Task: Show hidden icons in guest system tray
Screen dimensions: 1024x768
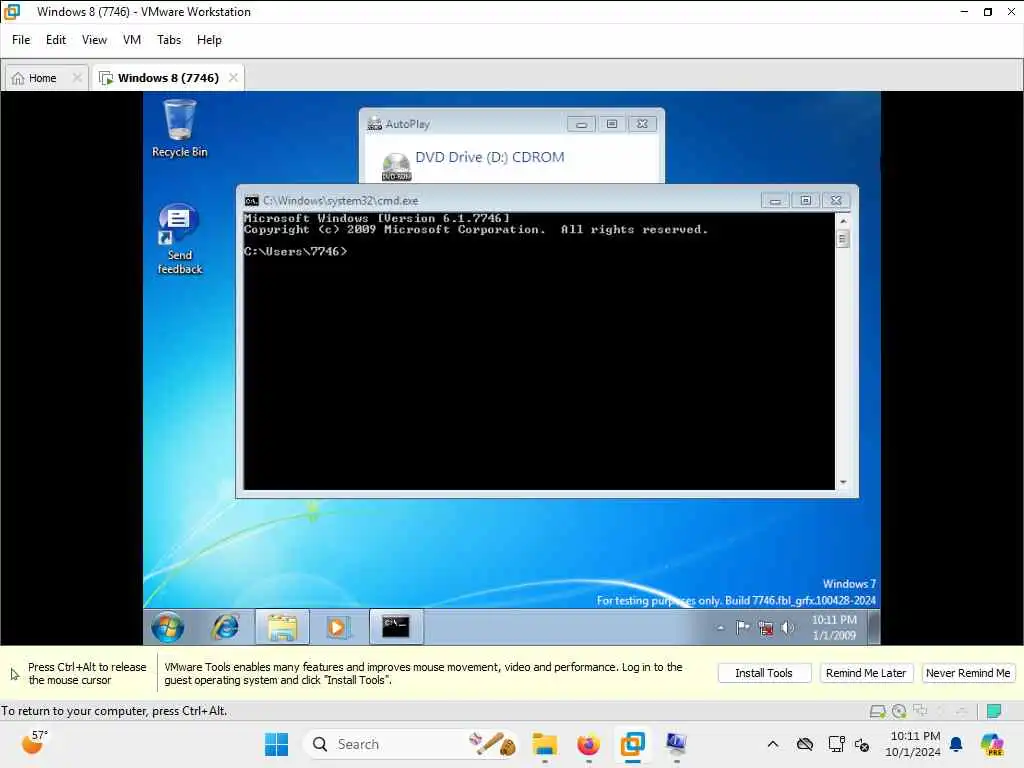Action: click(720, 628)
